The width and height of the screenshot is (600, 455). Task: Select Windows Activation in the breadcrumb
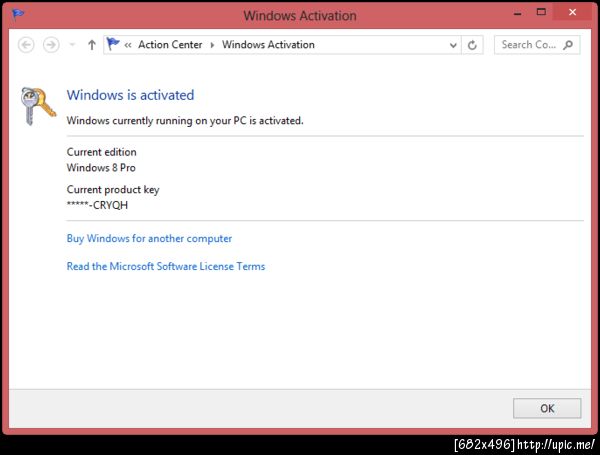coord(268,45)
